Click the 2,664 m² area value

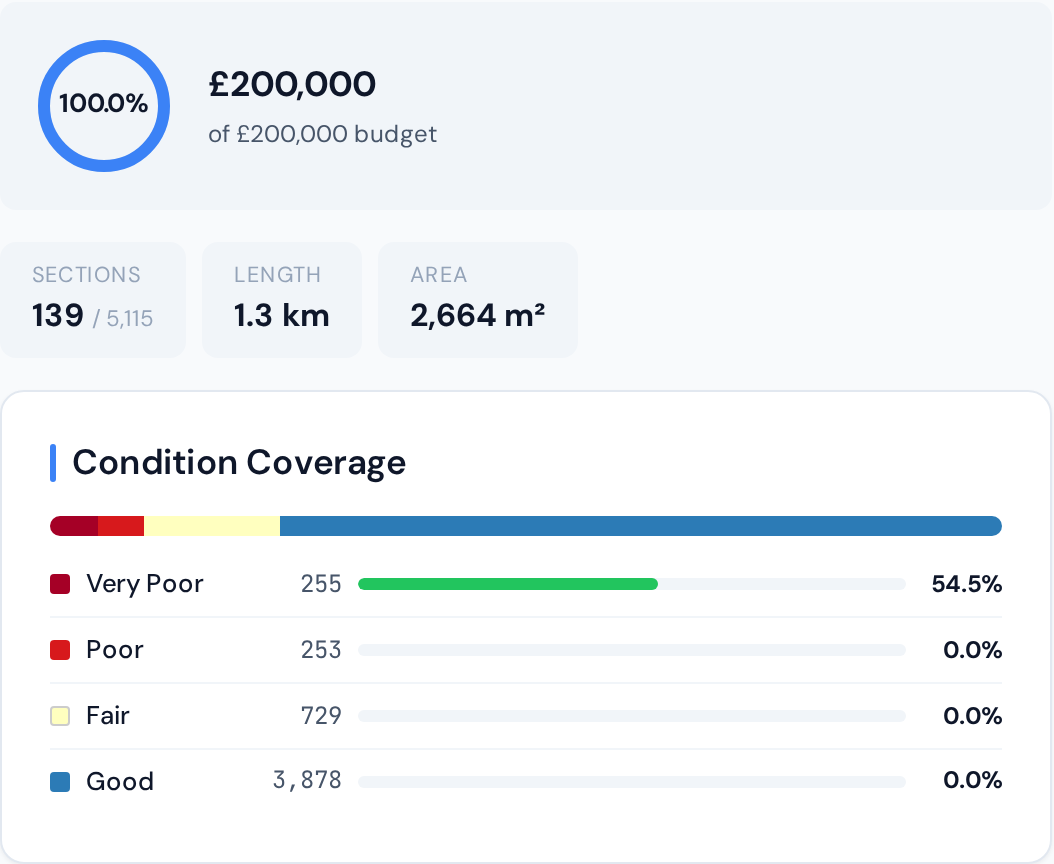[478, 315]
